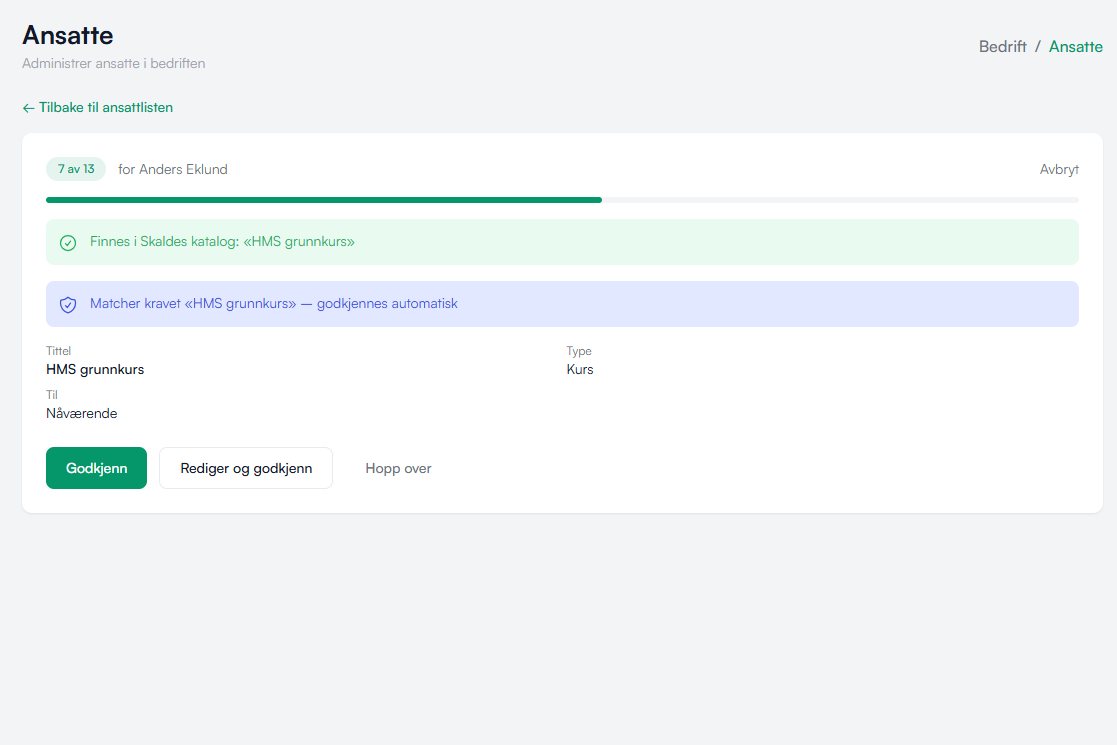The image size is (1117, 745).
Task: Approve the course with Godkjenn button
Action: coord(96,468)
